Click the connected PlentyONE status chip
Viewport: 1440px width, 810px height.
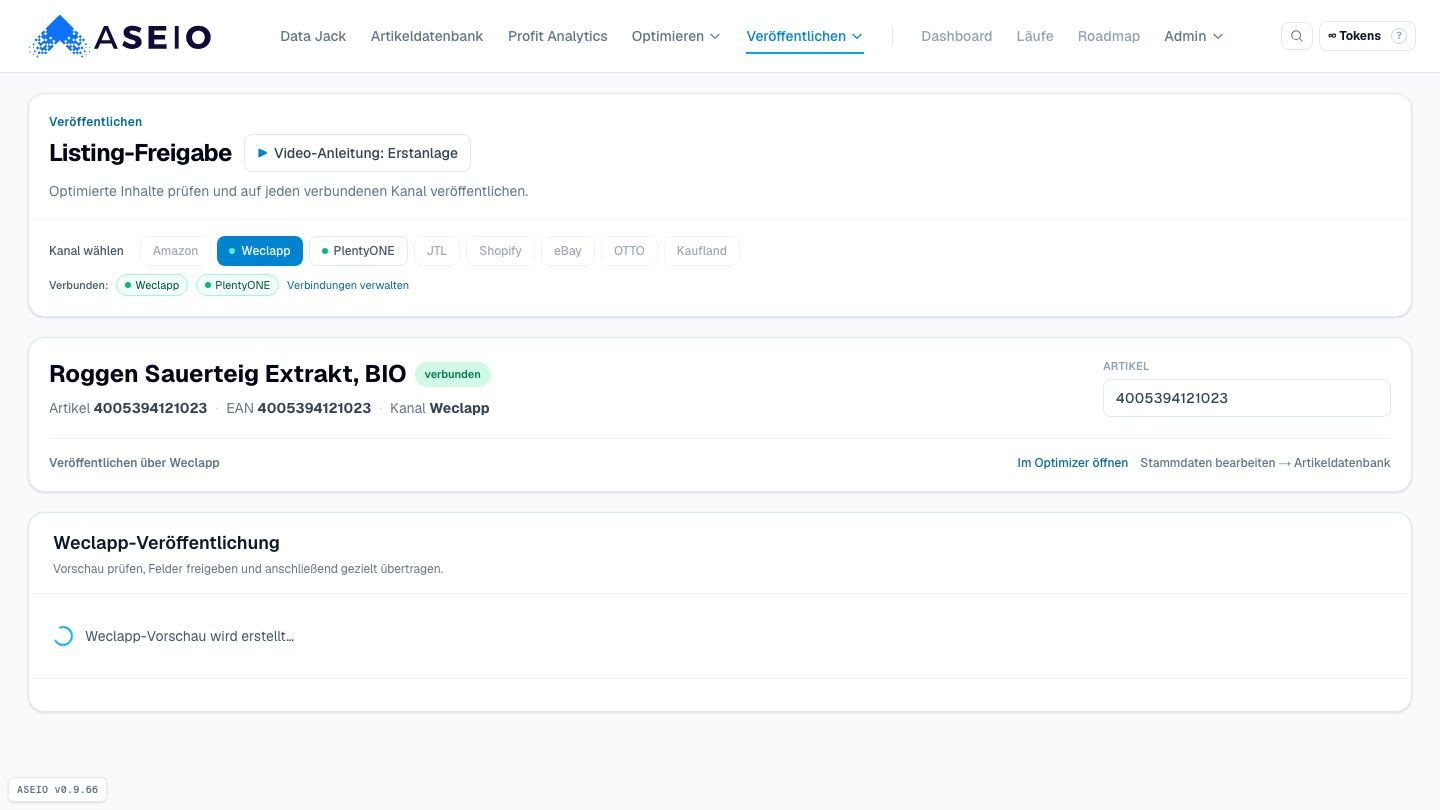coord(238,285)
